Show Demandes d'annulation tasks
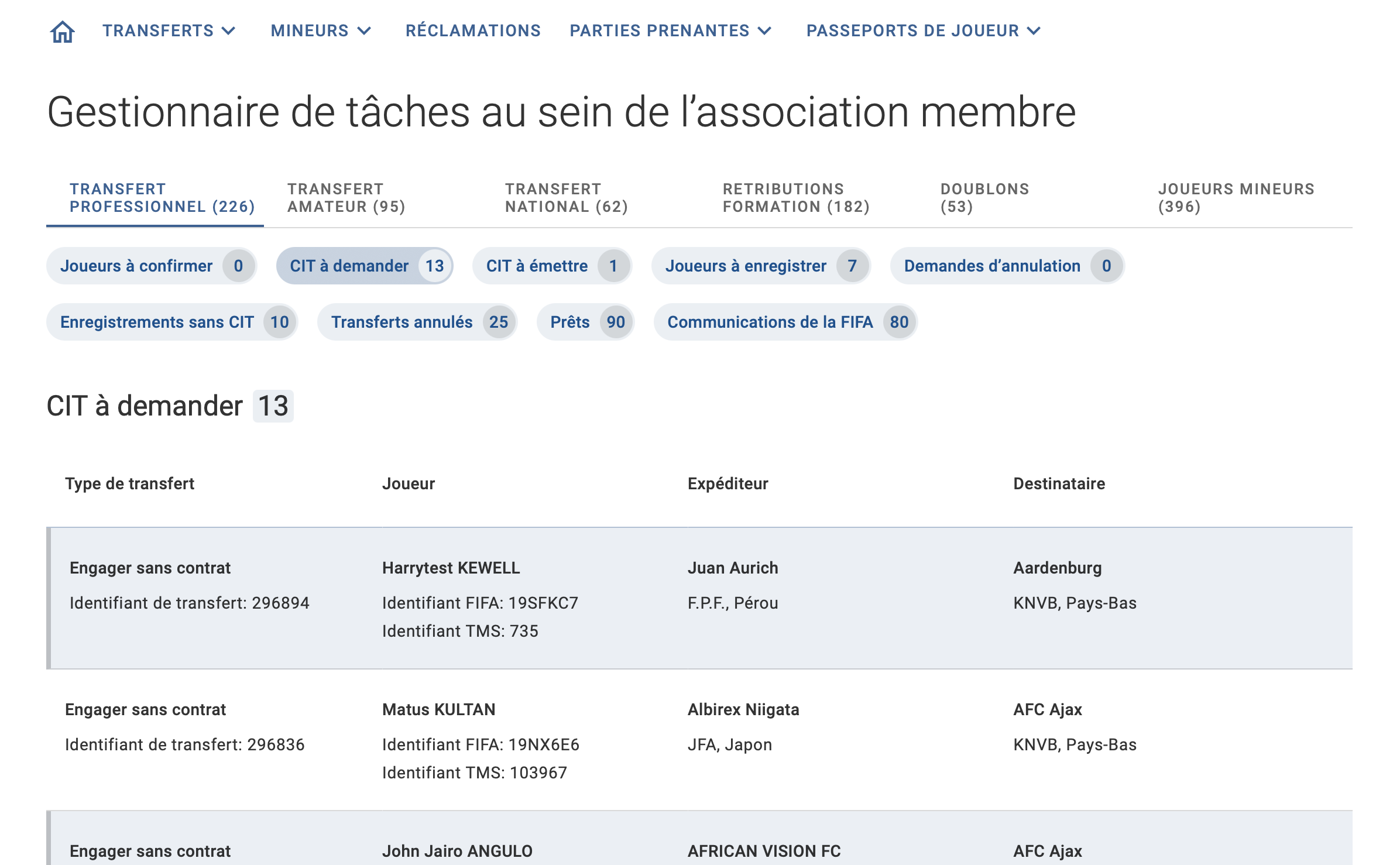 1007,266
